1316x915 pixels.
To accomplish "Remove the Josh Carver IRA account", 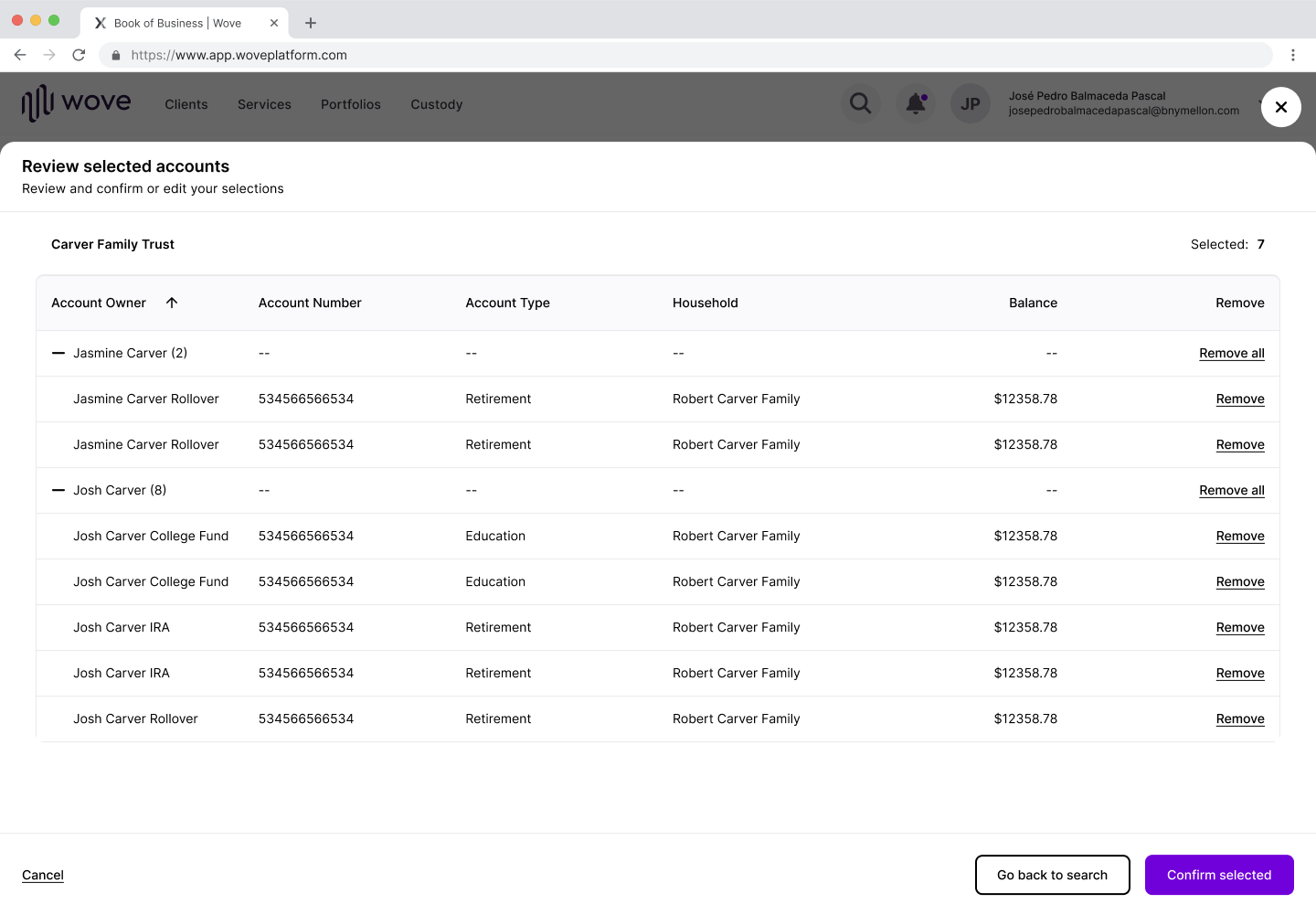I will coord(1240,627).
